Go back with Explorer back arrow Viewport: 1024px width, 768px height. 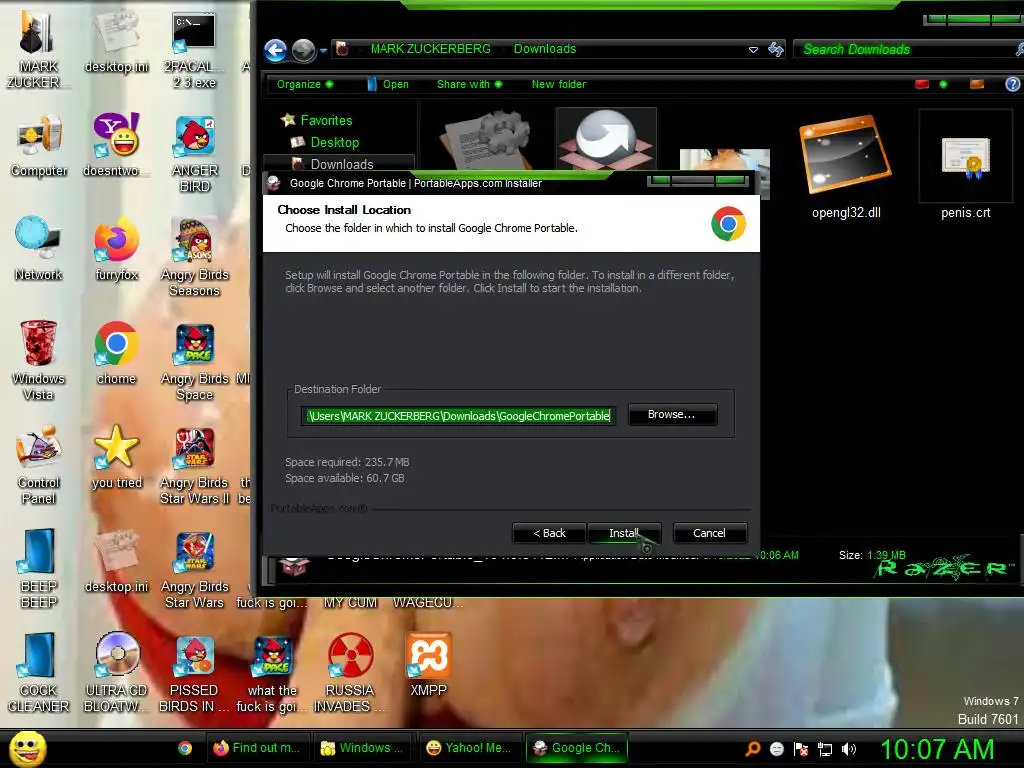(276, 50)
